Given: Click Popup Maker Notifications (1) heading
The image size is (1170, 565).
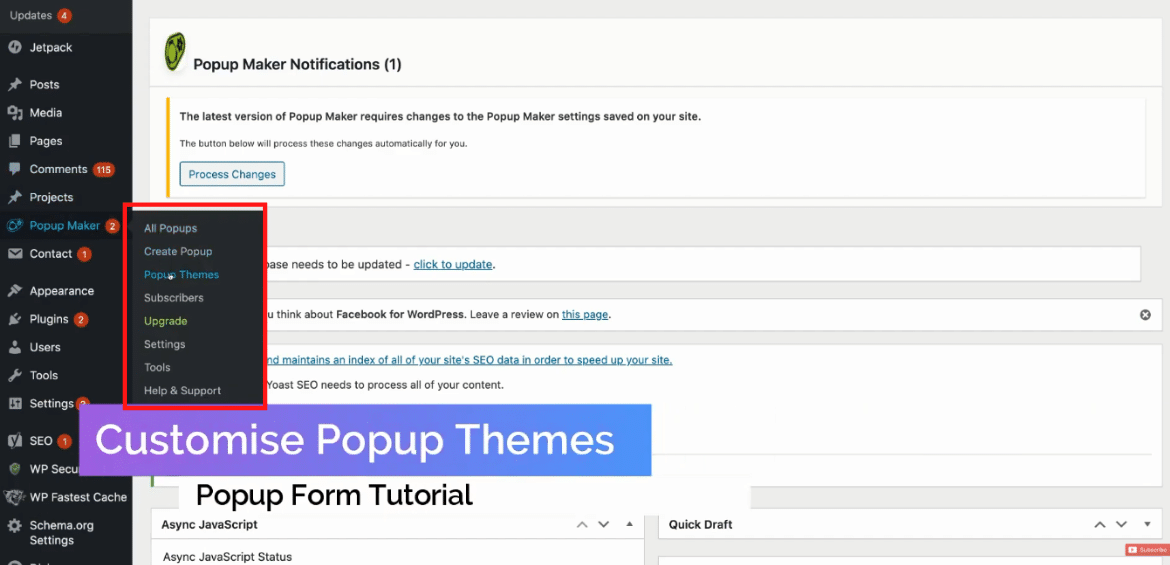Looking at the screenshot, I should pos(297,64).
